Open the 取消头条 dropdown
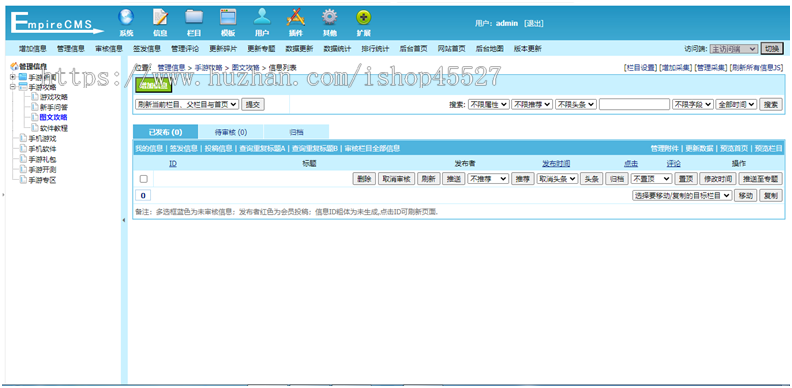Image resolution: width=792 pixels, height=388 pixels. (558, 179)
